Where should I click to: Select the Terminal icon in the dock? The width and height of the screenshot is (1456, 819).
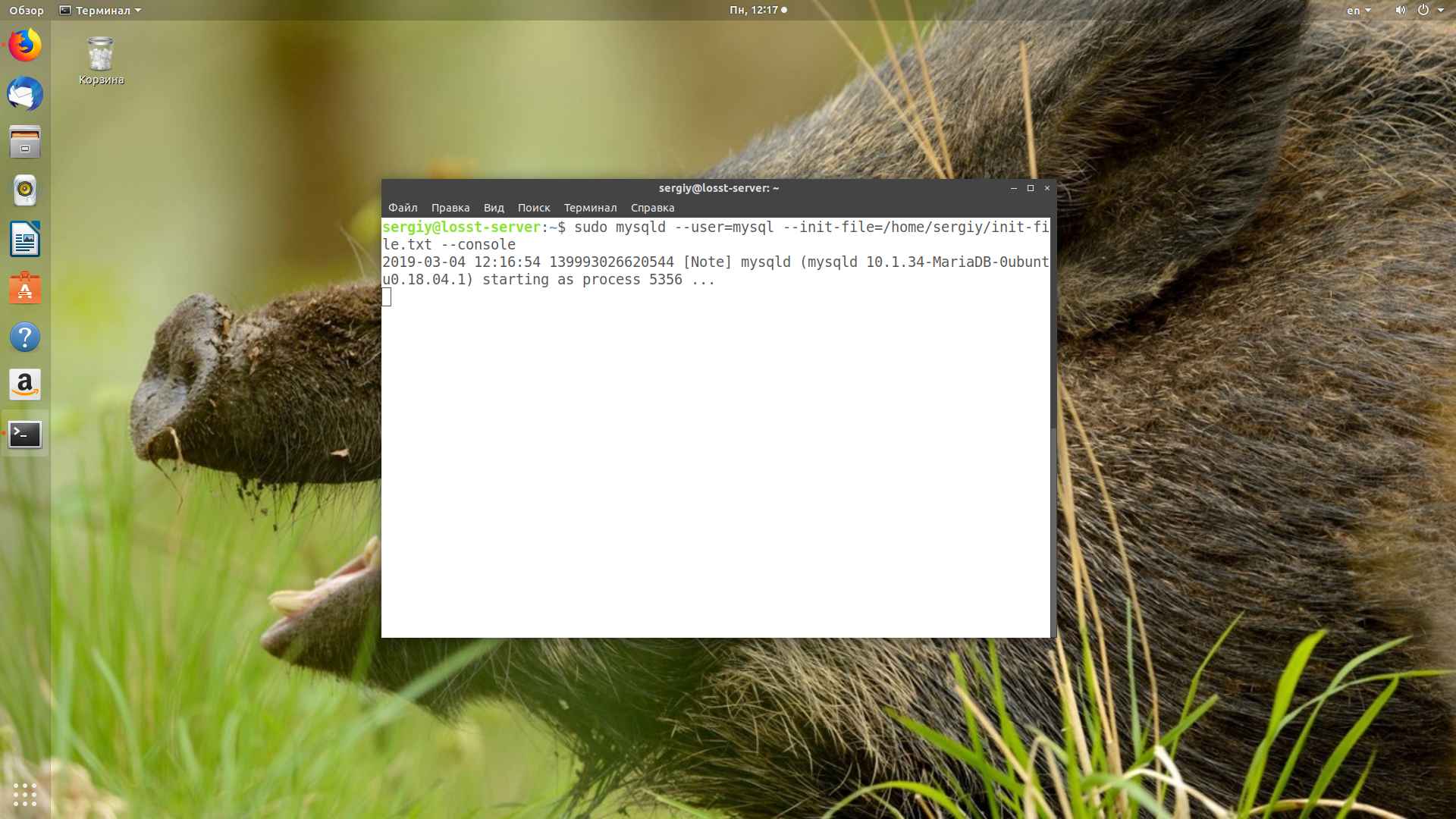tap(25, 434)
